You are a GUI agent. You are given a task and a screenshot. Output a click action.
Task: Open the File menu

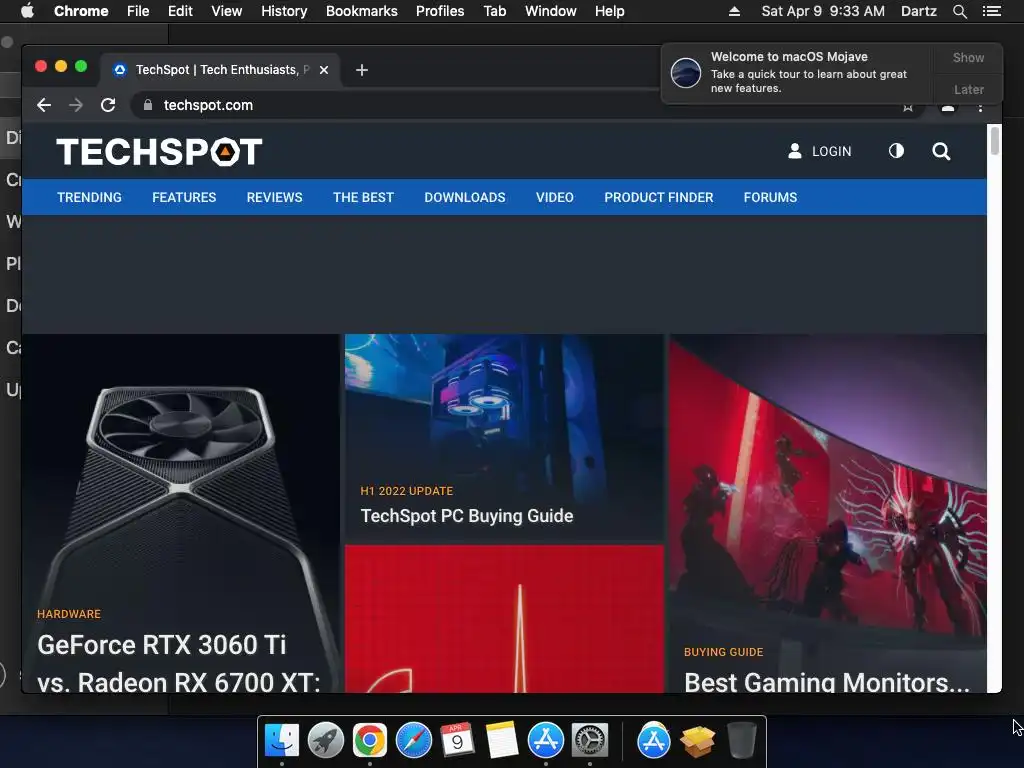tap(138, 11)
